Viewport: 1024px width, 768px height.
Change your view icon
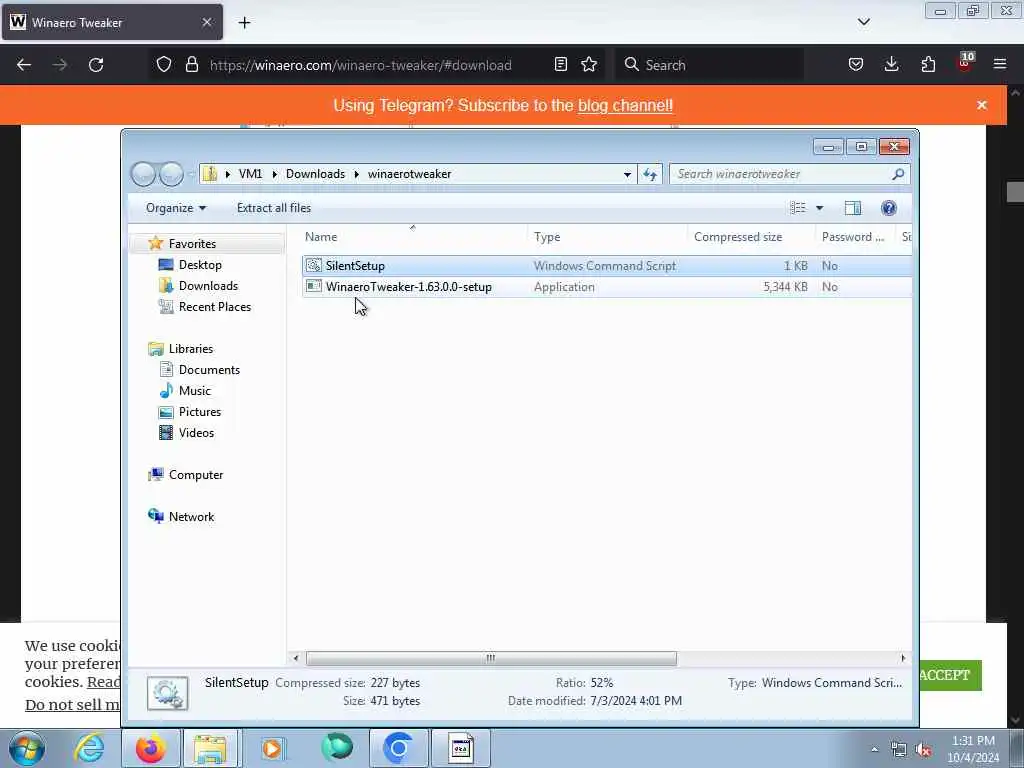[x=797, y=208]
